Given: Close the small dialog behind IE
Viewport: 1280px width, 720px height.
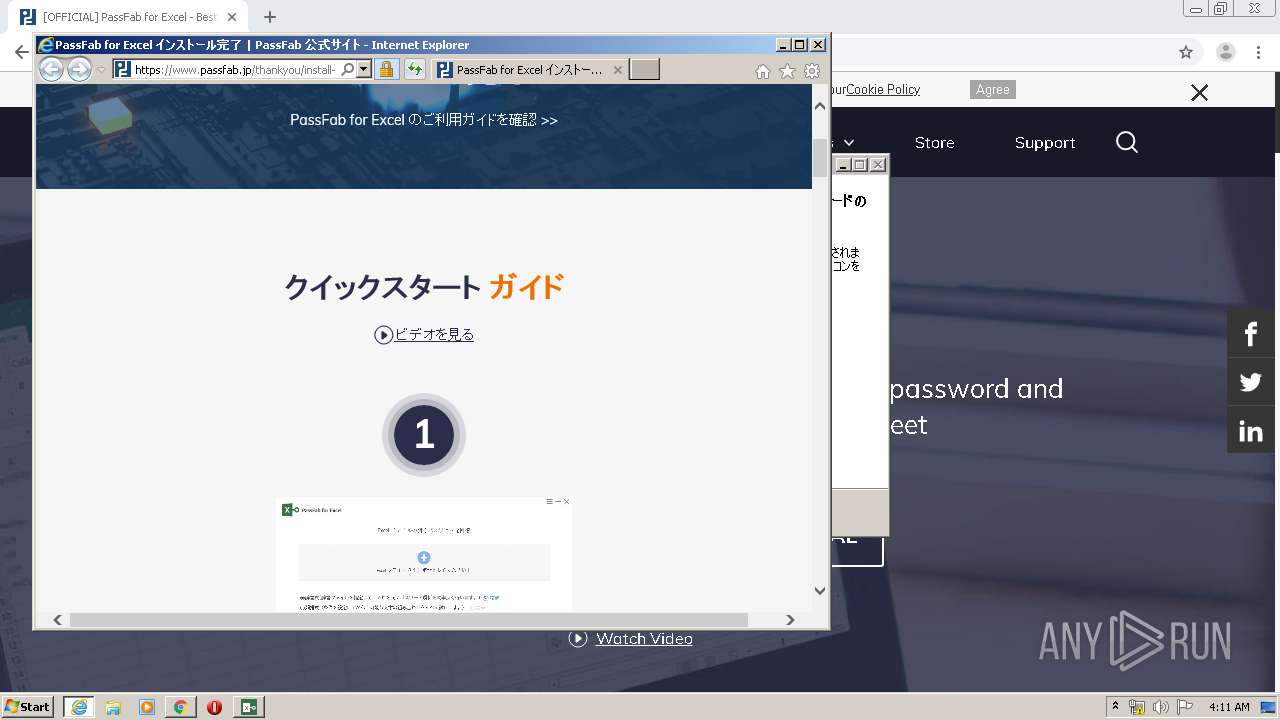Looking at the screenshot, I should click(x=878, y=165).
